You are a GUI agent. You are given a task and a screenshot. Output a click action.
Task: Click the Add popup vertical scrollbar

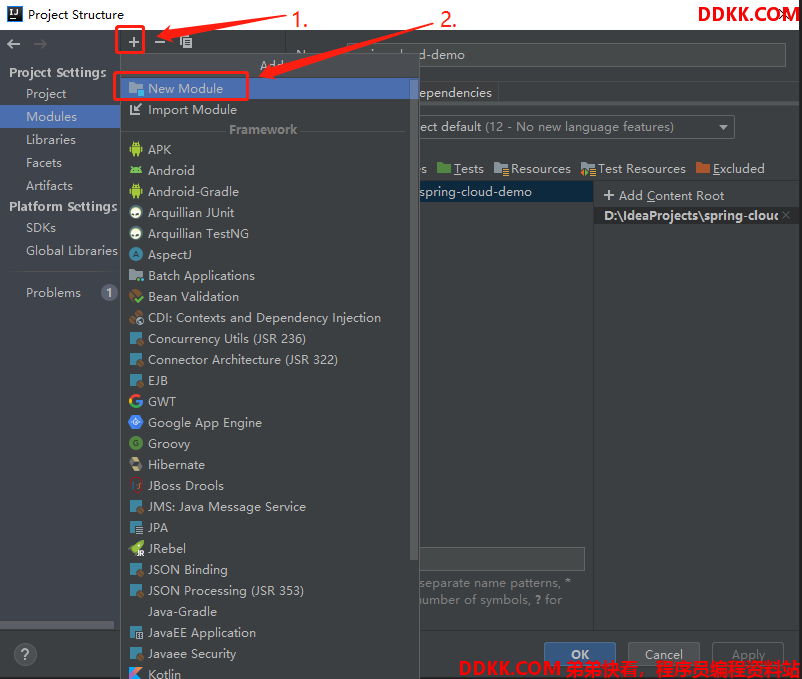414,320
